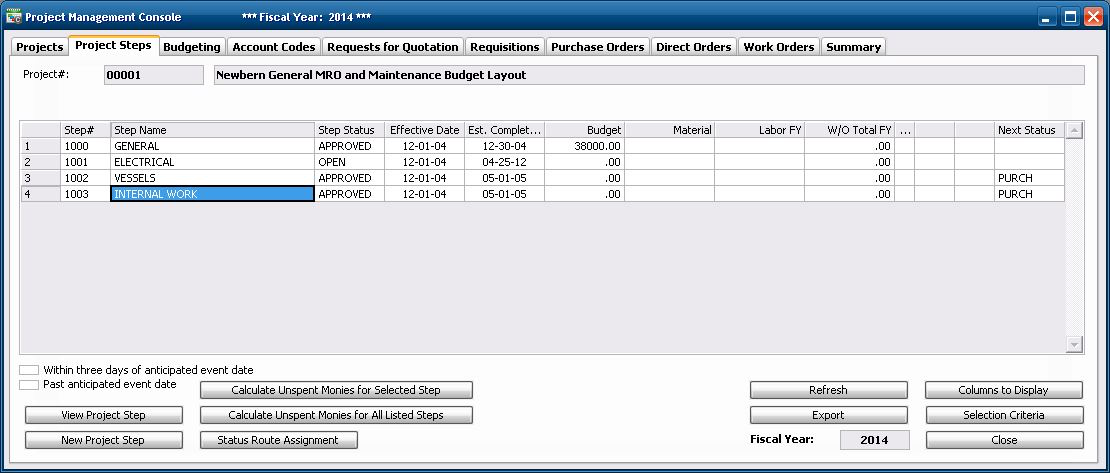This screenshot has height=473, width=1110.
Task: Click the grid scrollbar up arrow
Action: [1074, 130]
